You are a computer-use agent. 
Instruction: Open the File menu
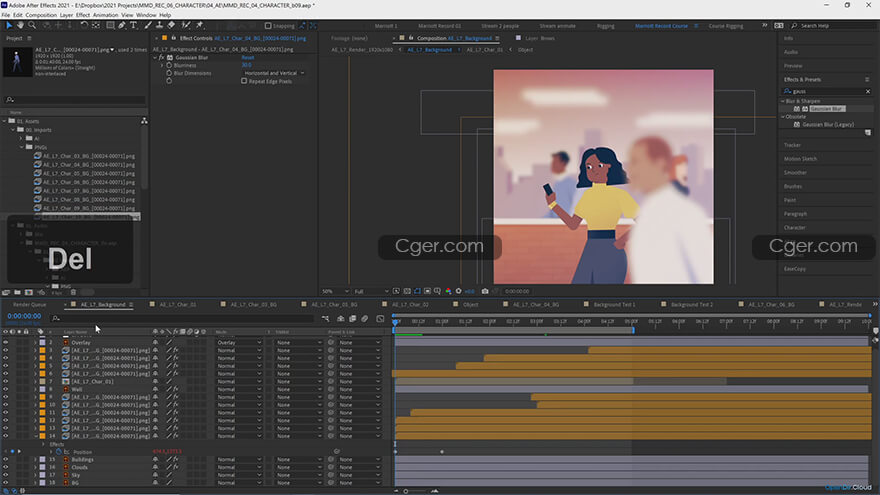6,15
